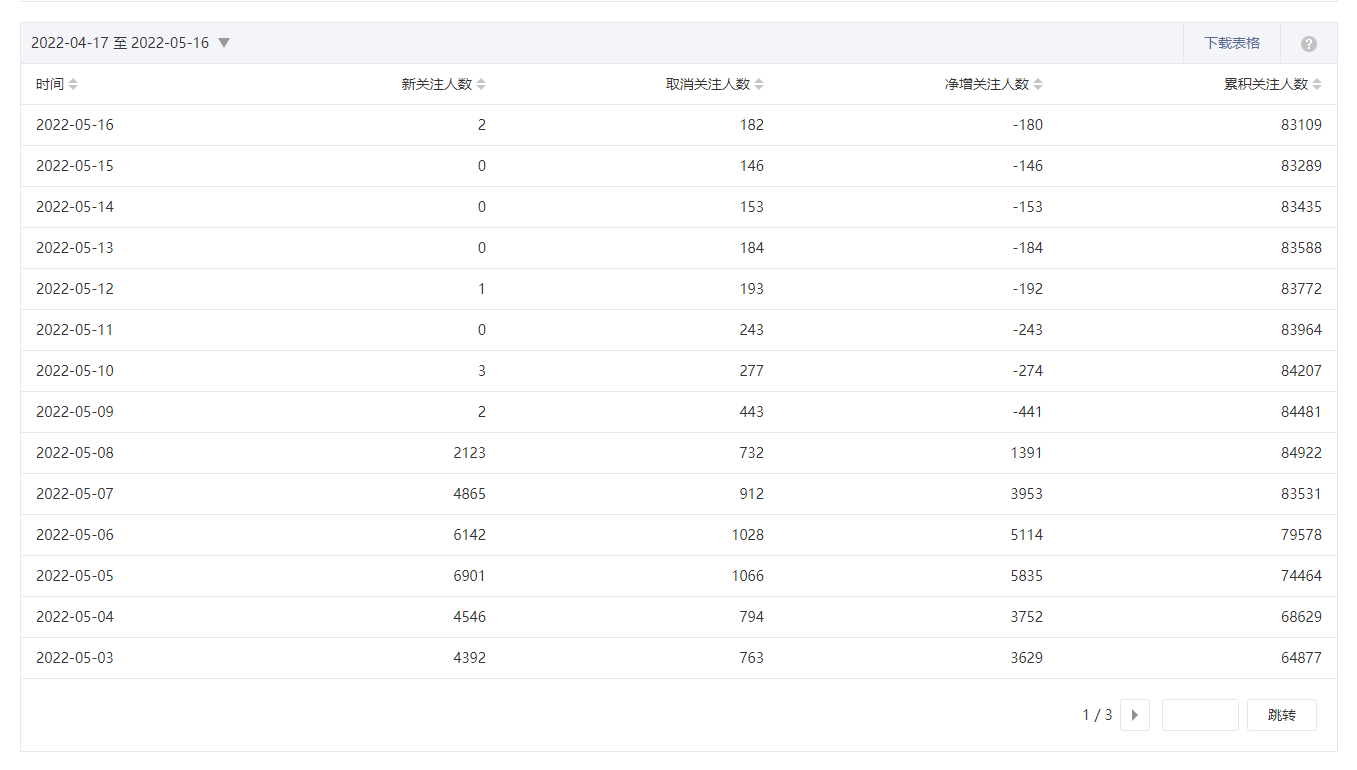
Task: Click unfollow count 1066
Action: (748, 576)
